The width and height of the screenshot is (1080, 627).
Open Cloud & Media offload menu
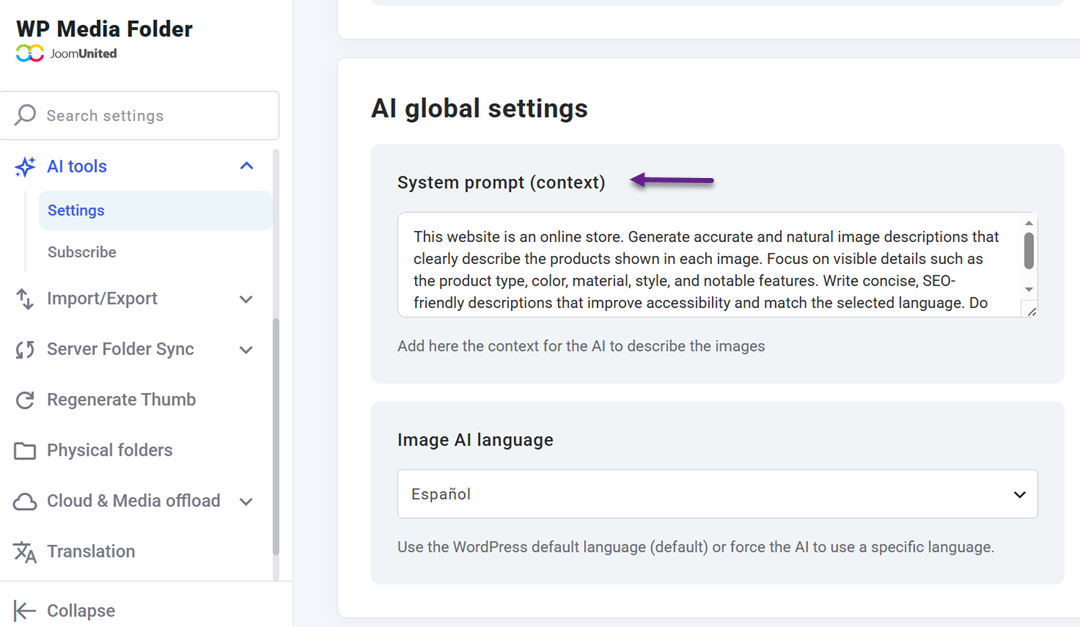click(134, 501)
